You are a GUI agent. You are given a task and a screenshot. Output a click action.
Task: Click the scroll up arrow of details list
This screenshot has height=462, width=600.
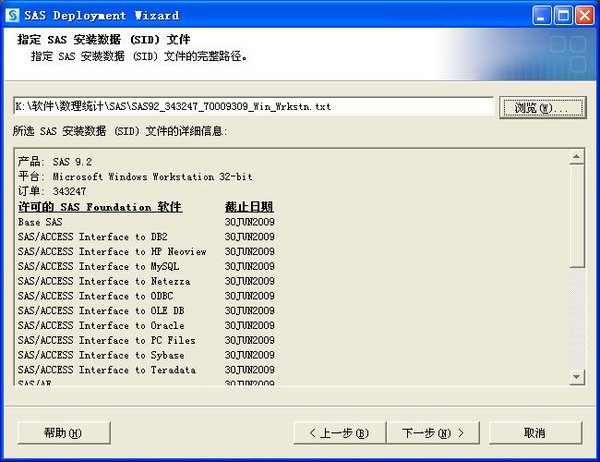(x=577, y=157)
